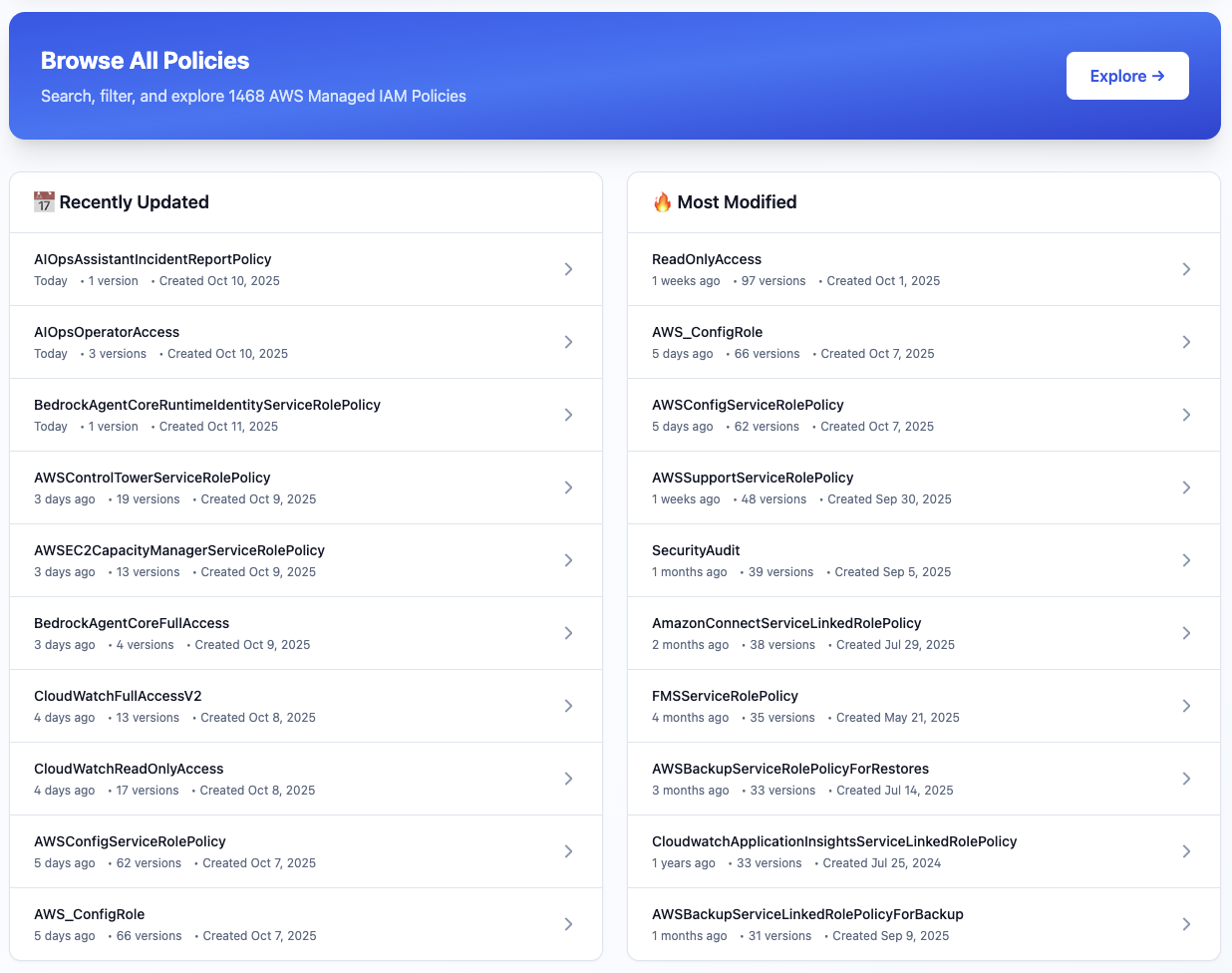Click chevron for SecurityAudit row
Image resolution: width=1232 pixels, height=973 pixels.
coord(1186,560)
